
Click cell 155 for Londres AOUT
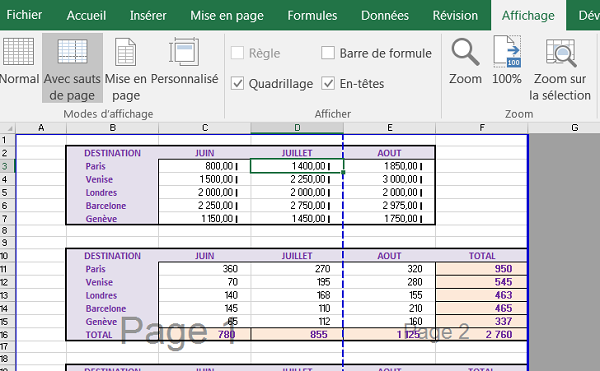[390, 295]
